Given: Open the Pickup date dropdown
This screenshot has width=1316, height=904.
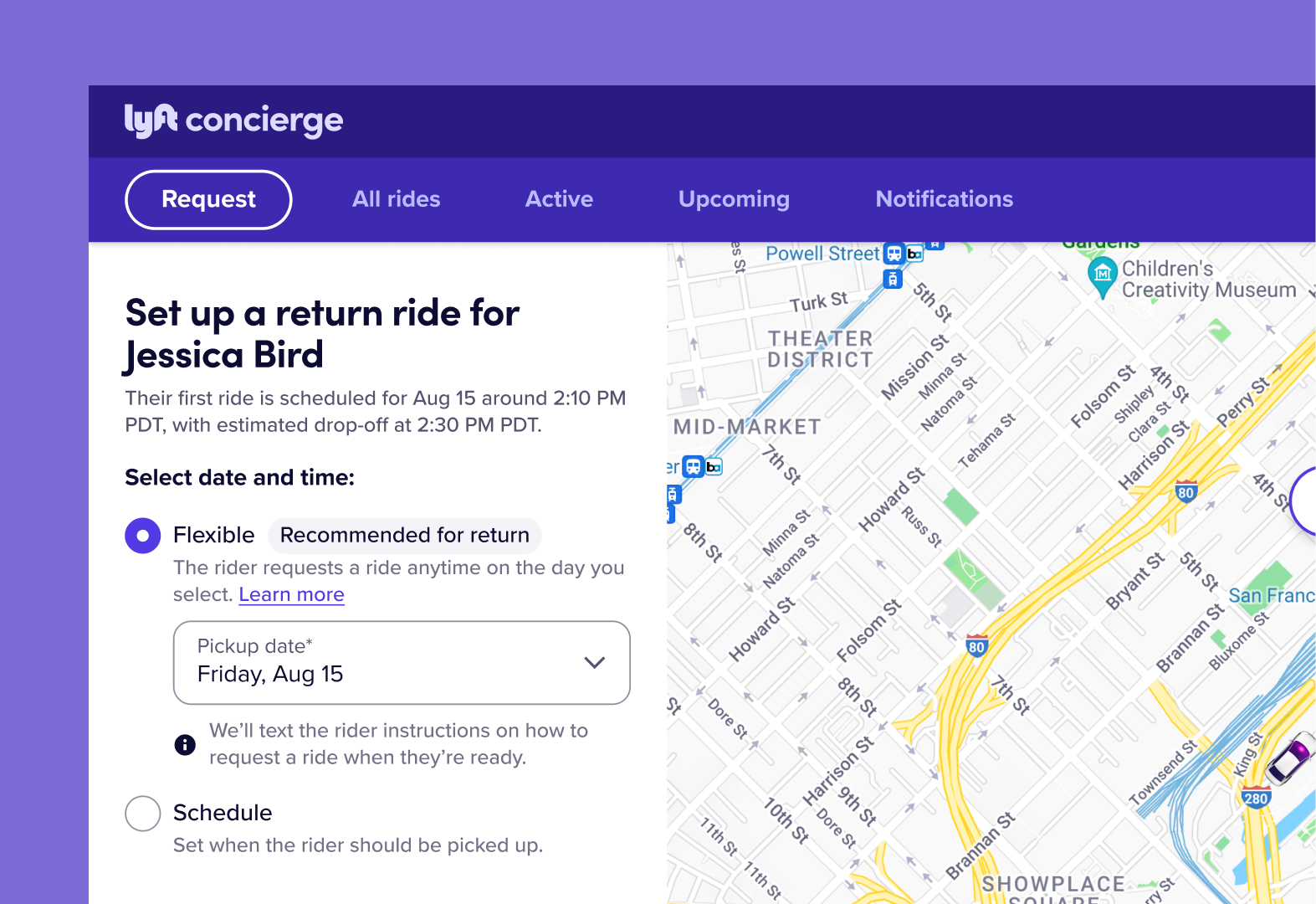Looking at the screenshot, I should pyautogui.click(x=401, y=662).
